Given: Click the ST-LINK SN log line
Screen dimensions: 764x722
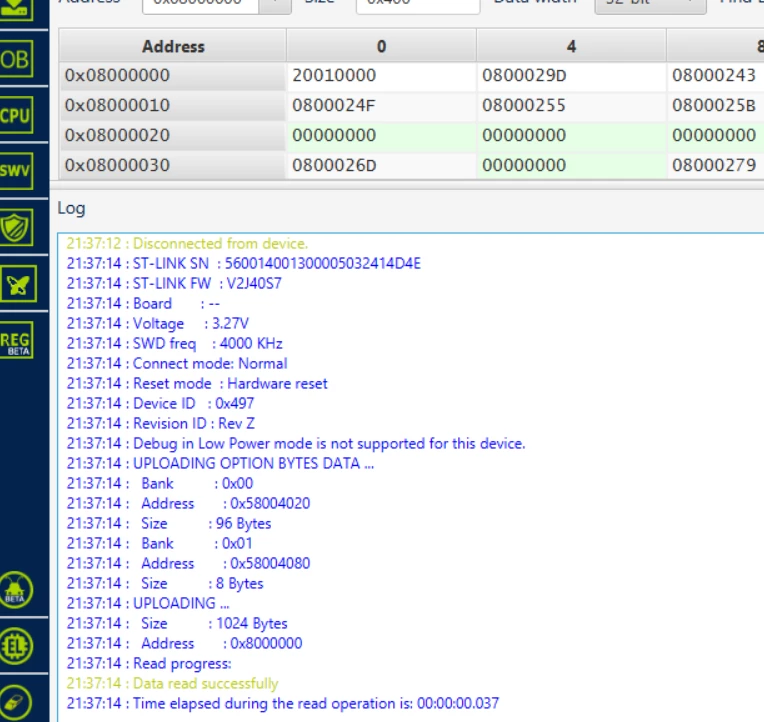Looking at the screenshot, I should tap(244, 264).
